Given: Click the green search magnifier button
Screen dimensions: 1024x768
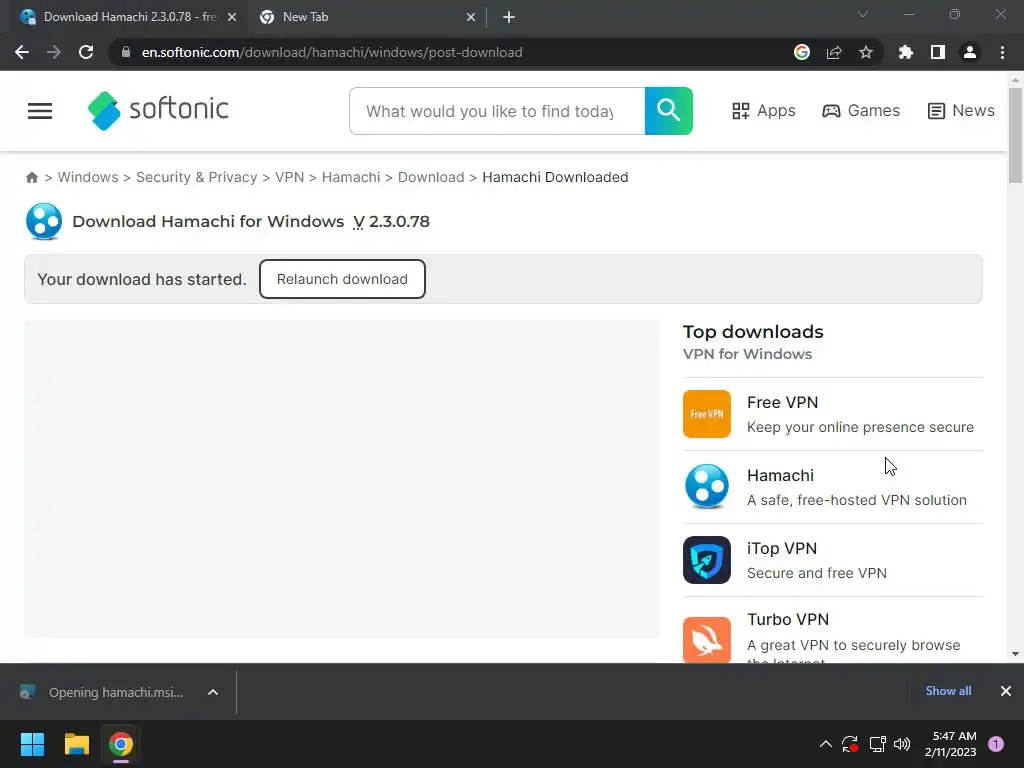Looking at the screenshot, I should [x=668, y=111].
